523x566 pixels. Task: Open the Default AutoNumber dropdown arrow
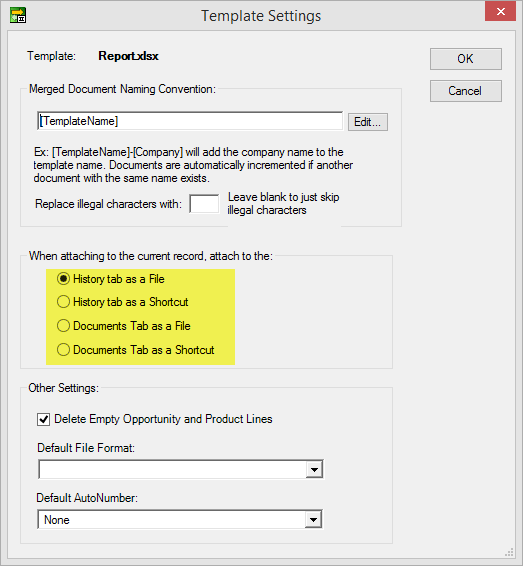tap(313, 520)
